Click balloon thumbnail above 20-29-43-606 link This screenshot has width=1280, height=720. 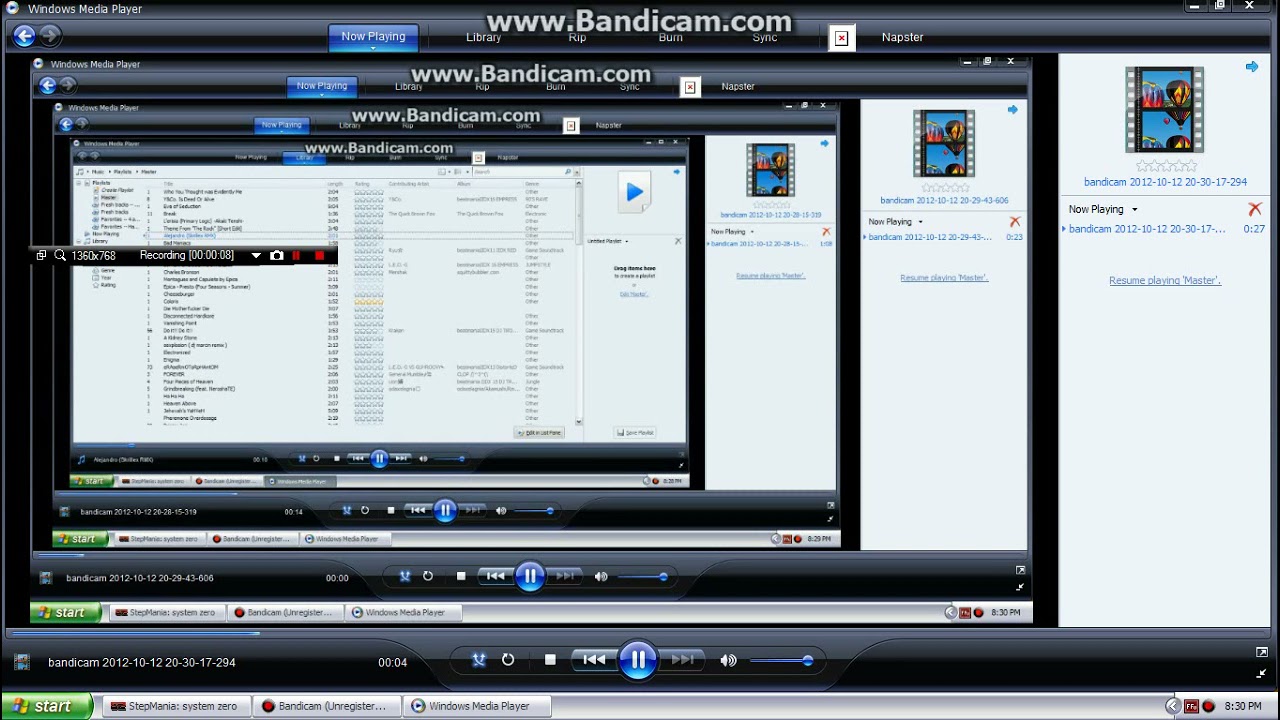pos(943,144)
